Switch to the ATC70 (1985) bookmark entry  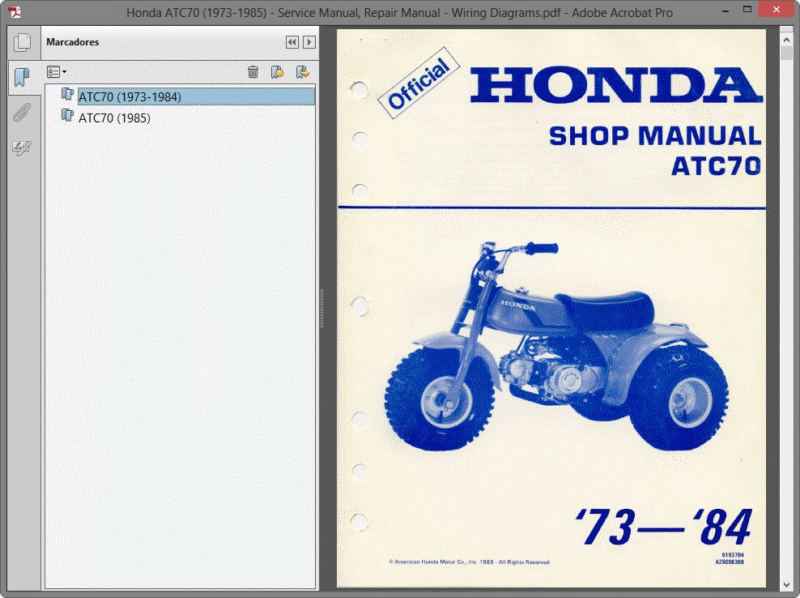pos(114,117)
